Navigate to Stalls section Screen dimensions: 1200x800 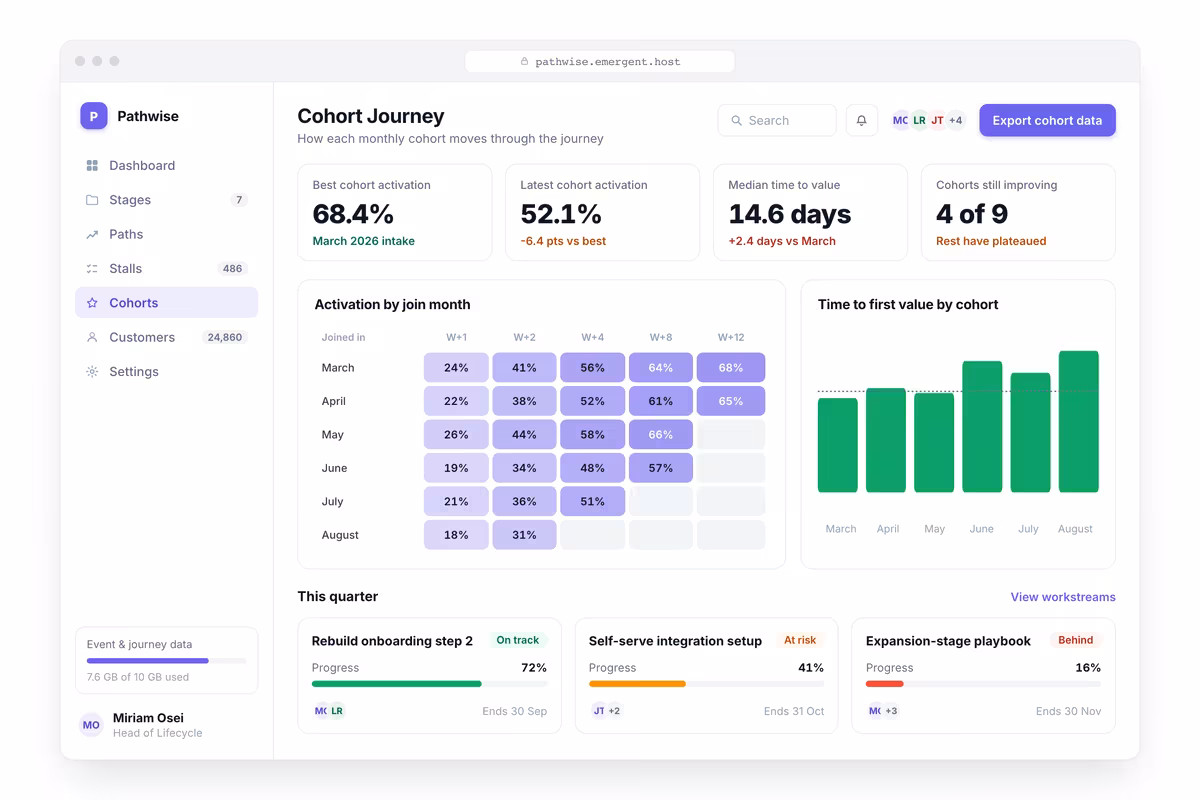[x=166, y=269]
